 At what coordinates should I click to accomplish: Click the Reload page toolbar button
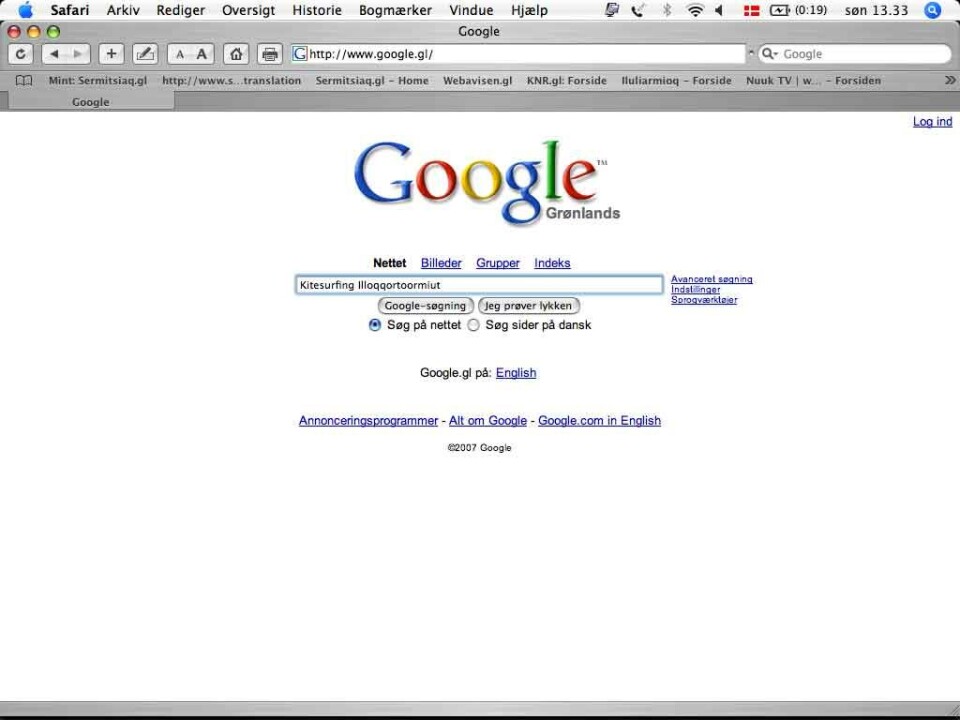[20, 54]
